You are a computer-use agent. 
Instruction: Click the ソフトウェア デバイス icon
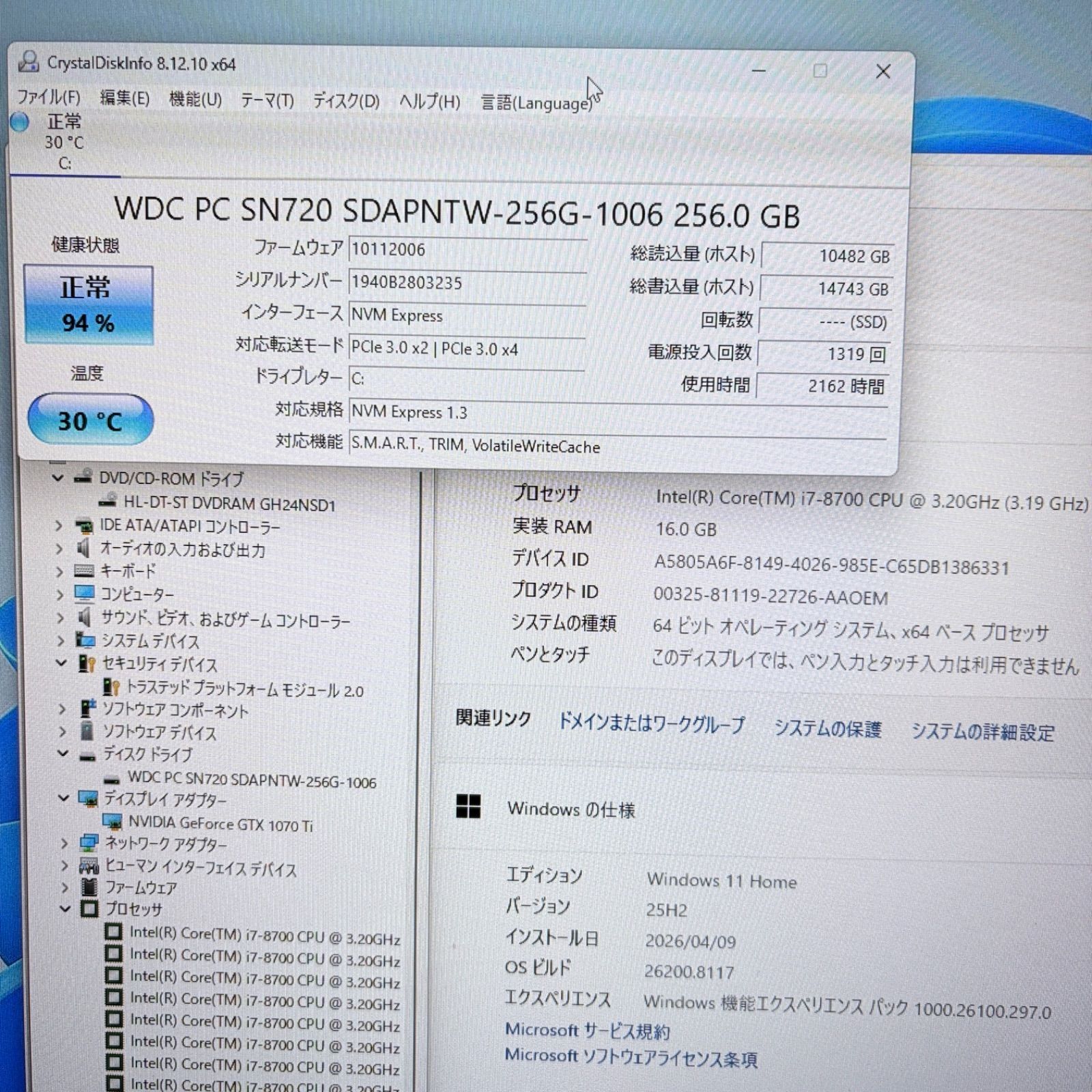[x=87, y=731]
